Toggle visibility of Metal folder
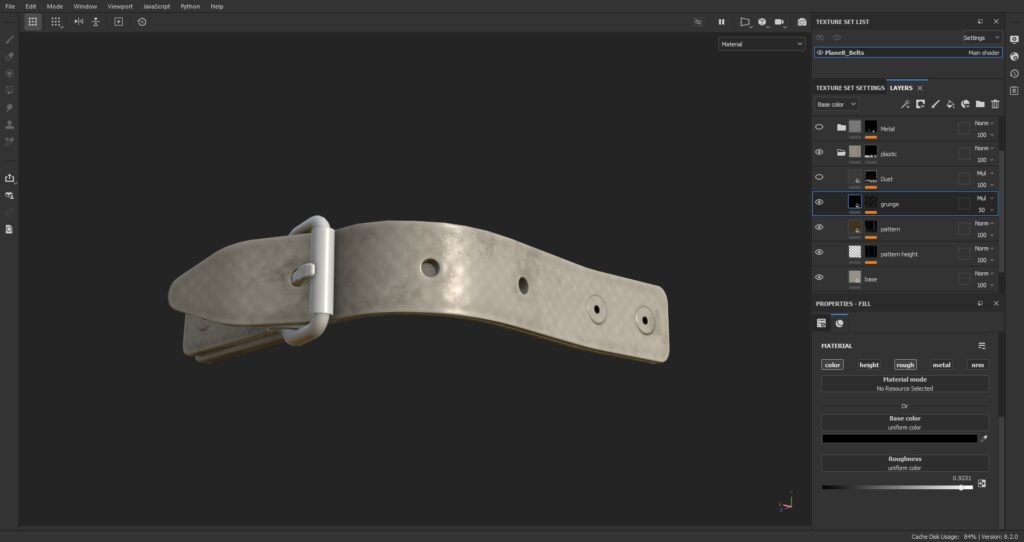This screenshot has width=1024, height=542. [819, 127]
